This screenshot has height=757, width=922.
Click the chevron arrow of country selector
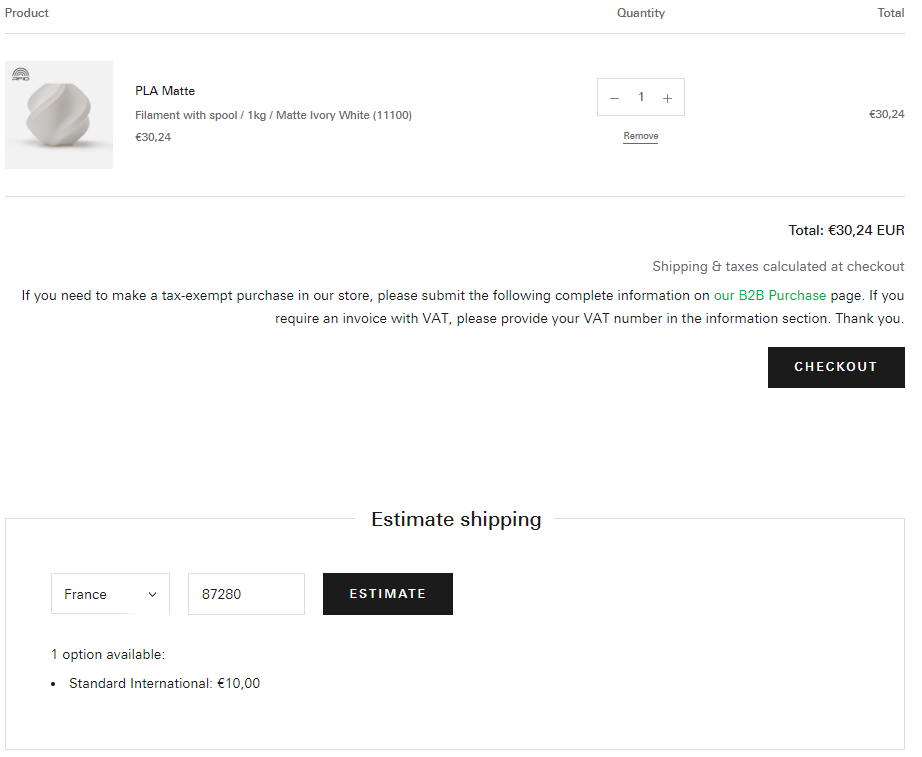[152, 594]
